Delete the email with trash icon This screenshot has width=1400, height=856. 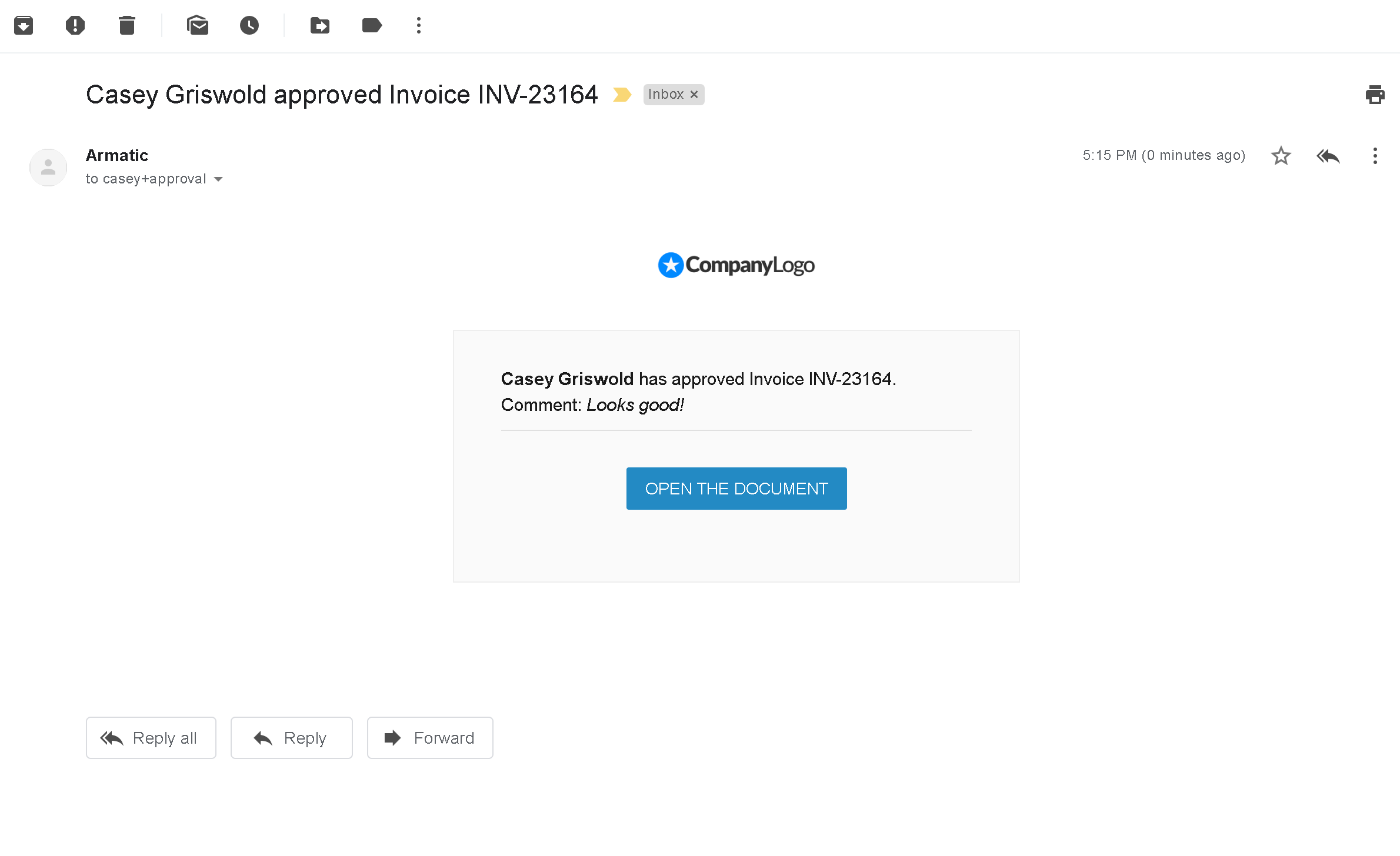[127, 25]
